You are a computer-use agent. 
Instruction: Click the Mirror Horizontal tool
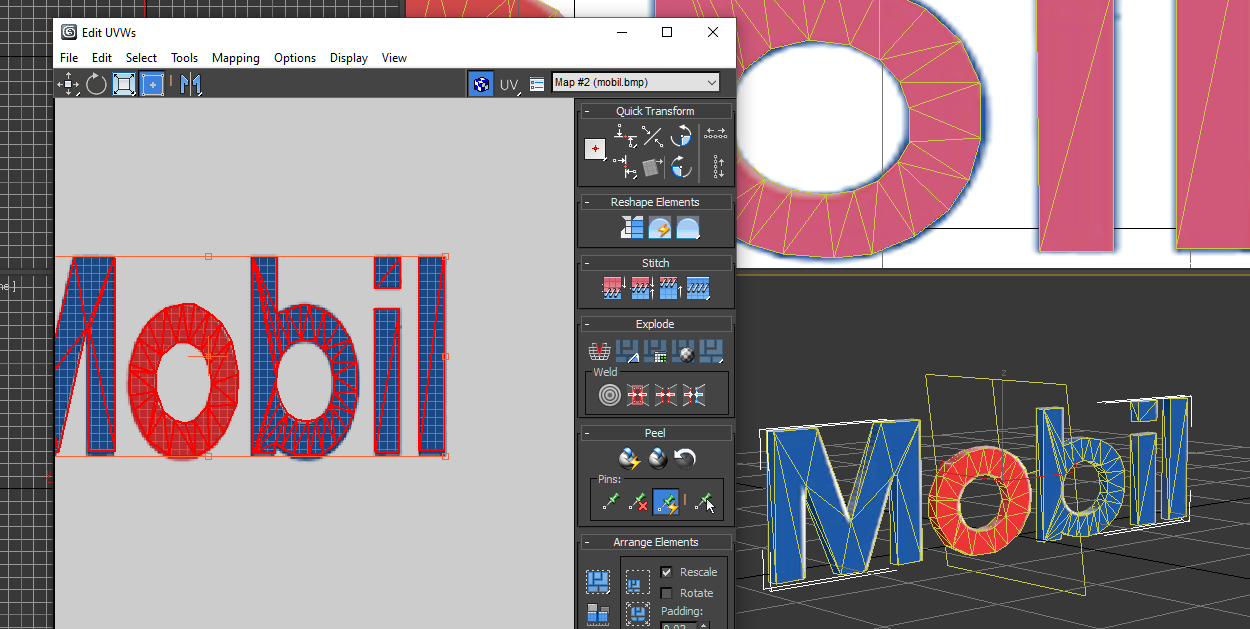(x=191, y=84)
